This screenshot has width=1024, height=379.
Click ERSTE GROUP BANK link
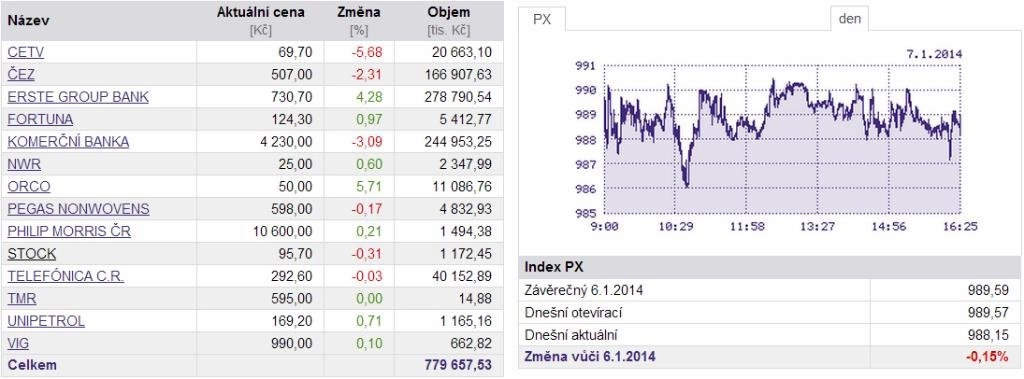[78, 97]
